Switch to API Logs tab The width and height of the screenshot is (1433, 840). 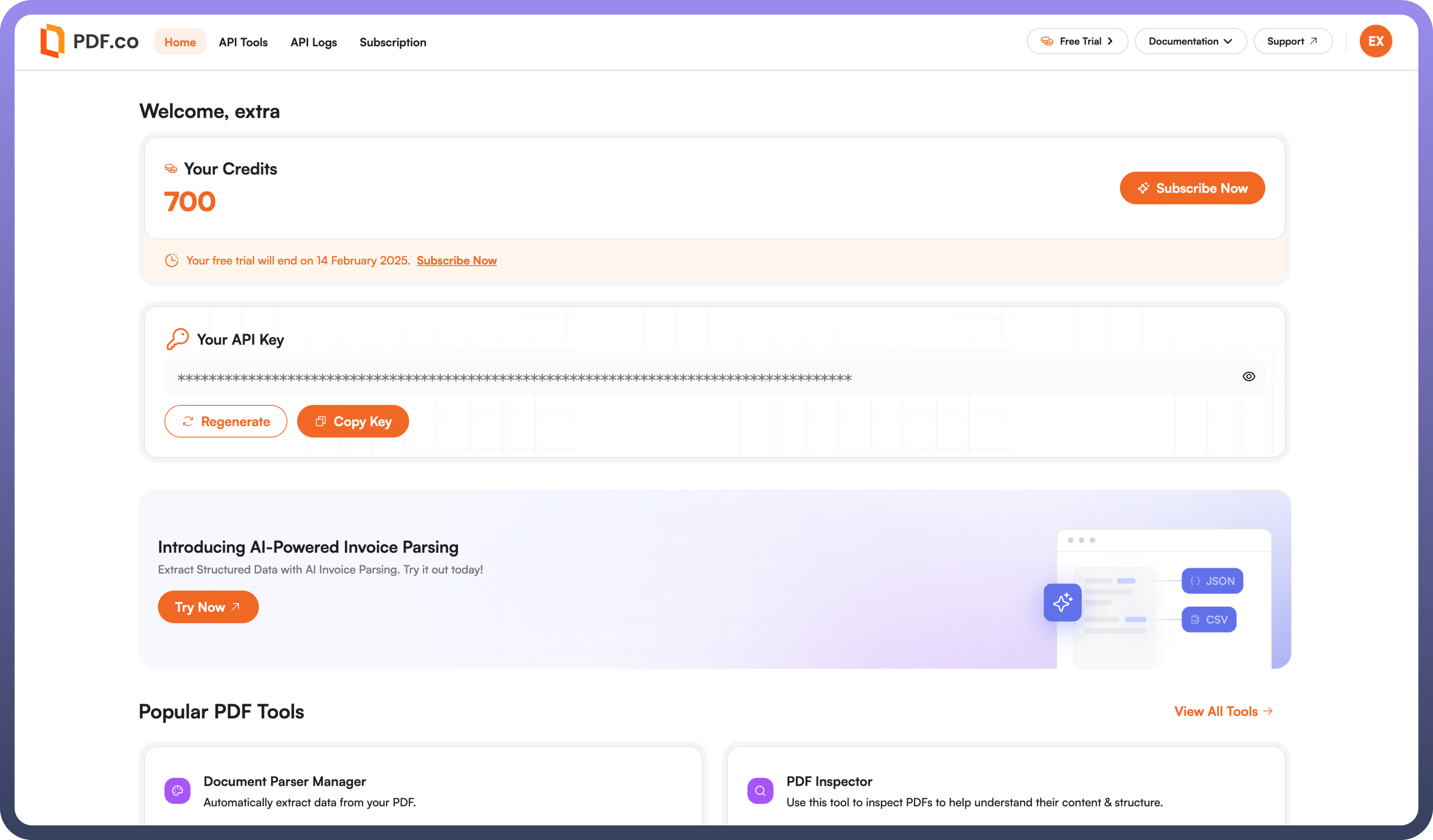pos(313,42)
